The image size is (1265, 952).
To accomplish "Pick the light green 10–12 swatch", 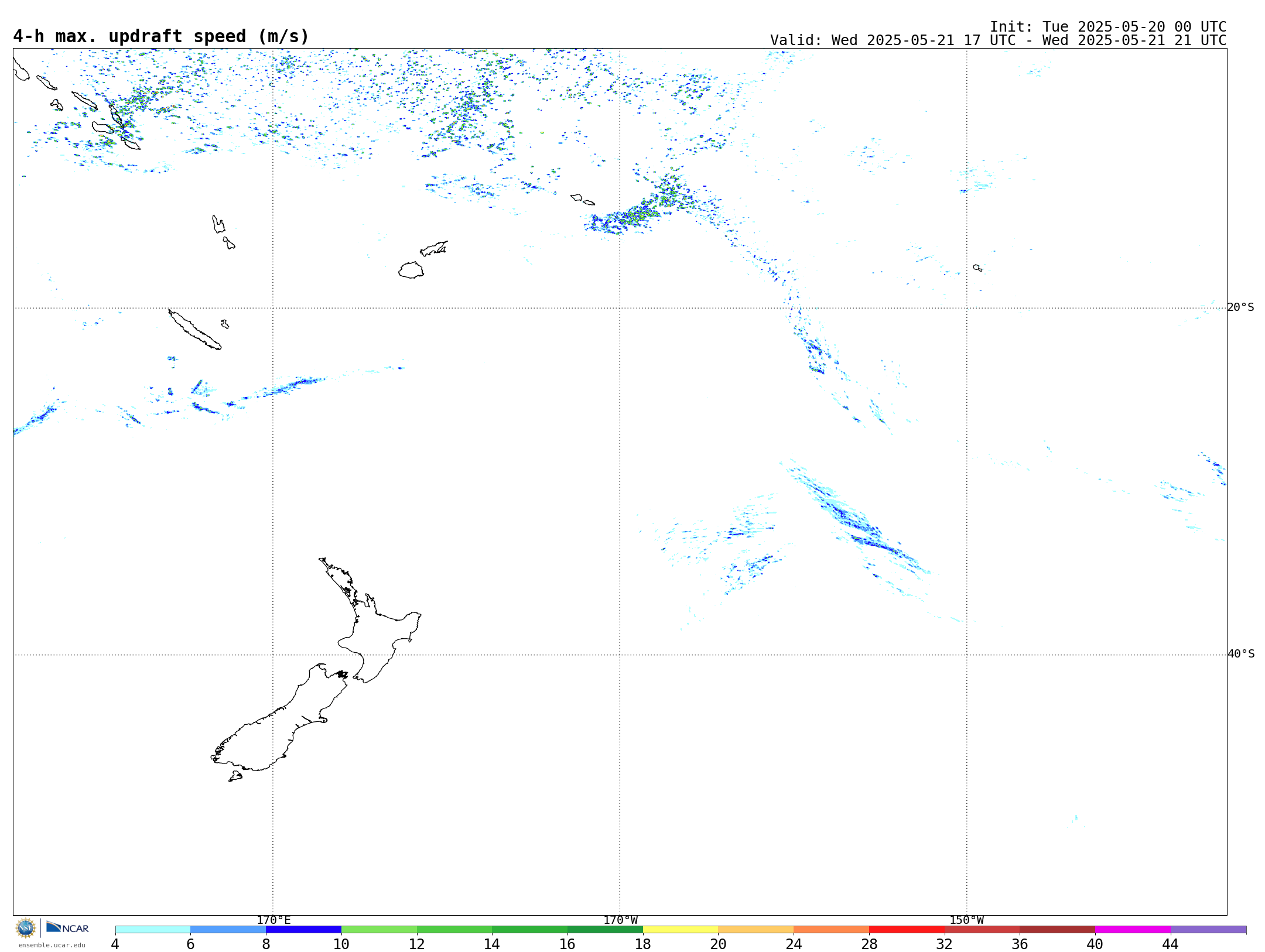I will coord(379,930).
